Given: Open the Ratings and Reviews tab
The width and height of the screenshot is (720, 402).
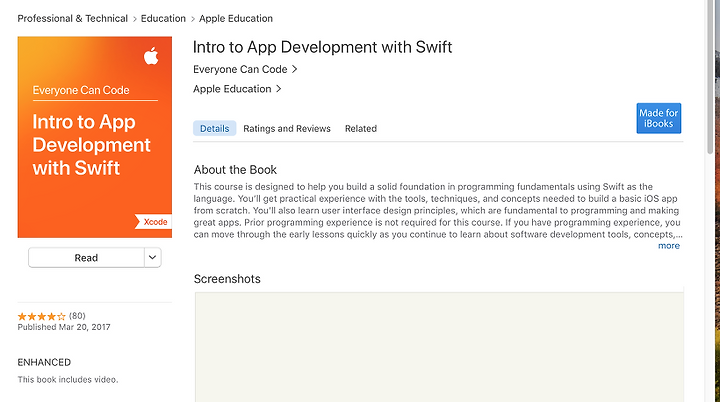Looking at the screenshot, I should 287,129.
